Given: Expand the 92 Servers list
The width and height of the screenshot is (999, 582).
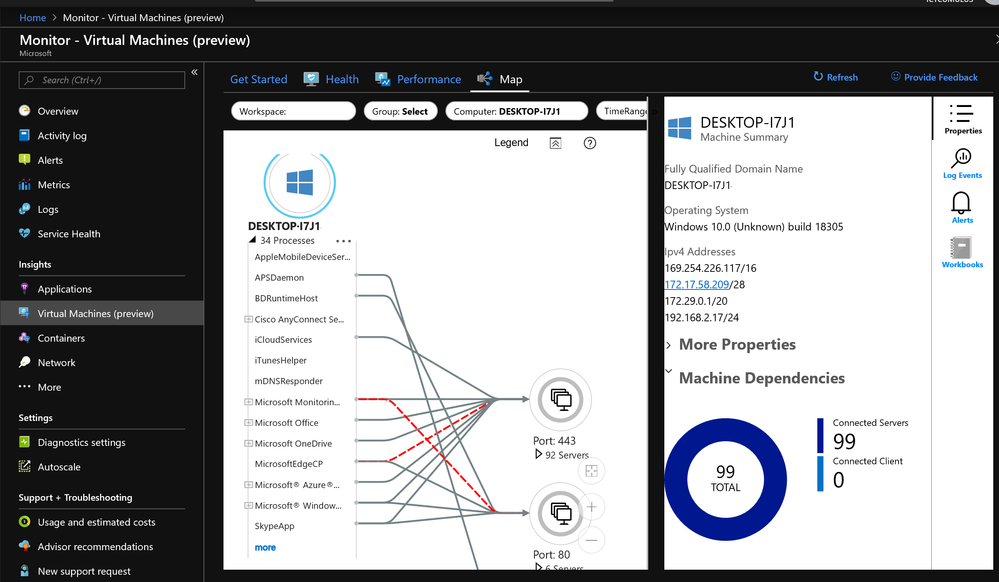Looking at the screenshot, I should click(538, 455).
